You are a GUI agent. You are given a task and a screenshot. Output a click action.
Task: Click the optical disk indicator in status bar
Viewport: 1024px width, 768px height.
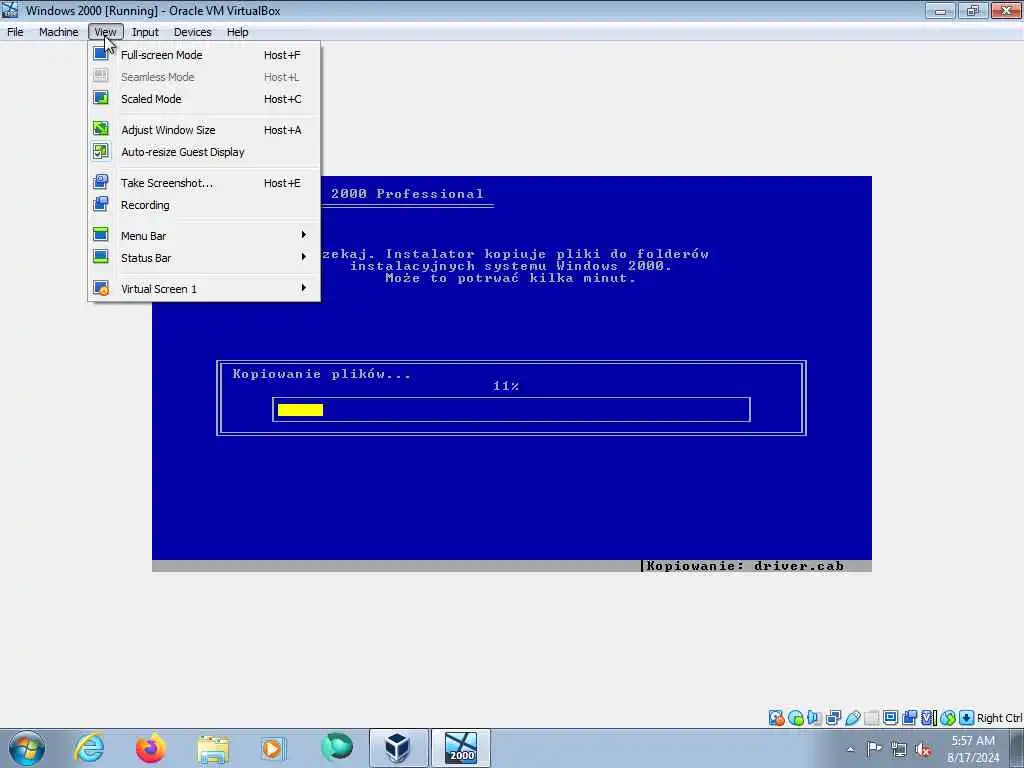(795, 718)
